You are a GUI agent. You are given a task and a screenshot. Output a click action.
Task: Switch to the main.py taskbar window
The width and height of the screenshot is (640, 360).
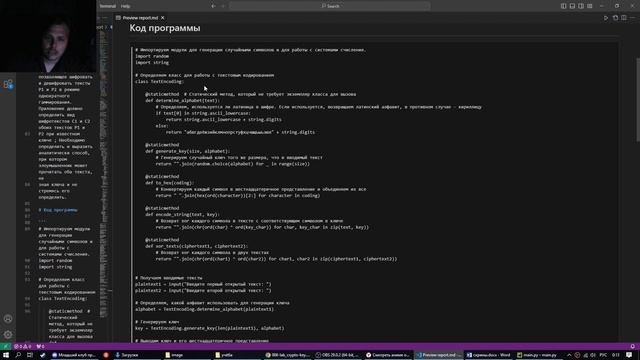pos(539,355)
